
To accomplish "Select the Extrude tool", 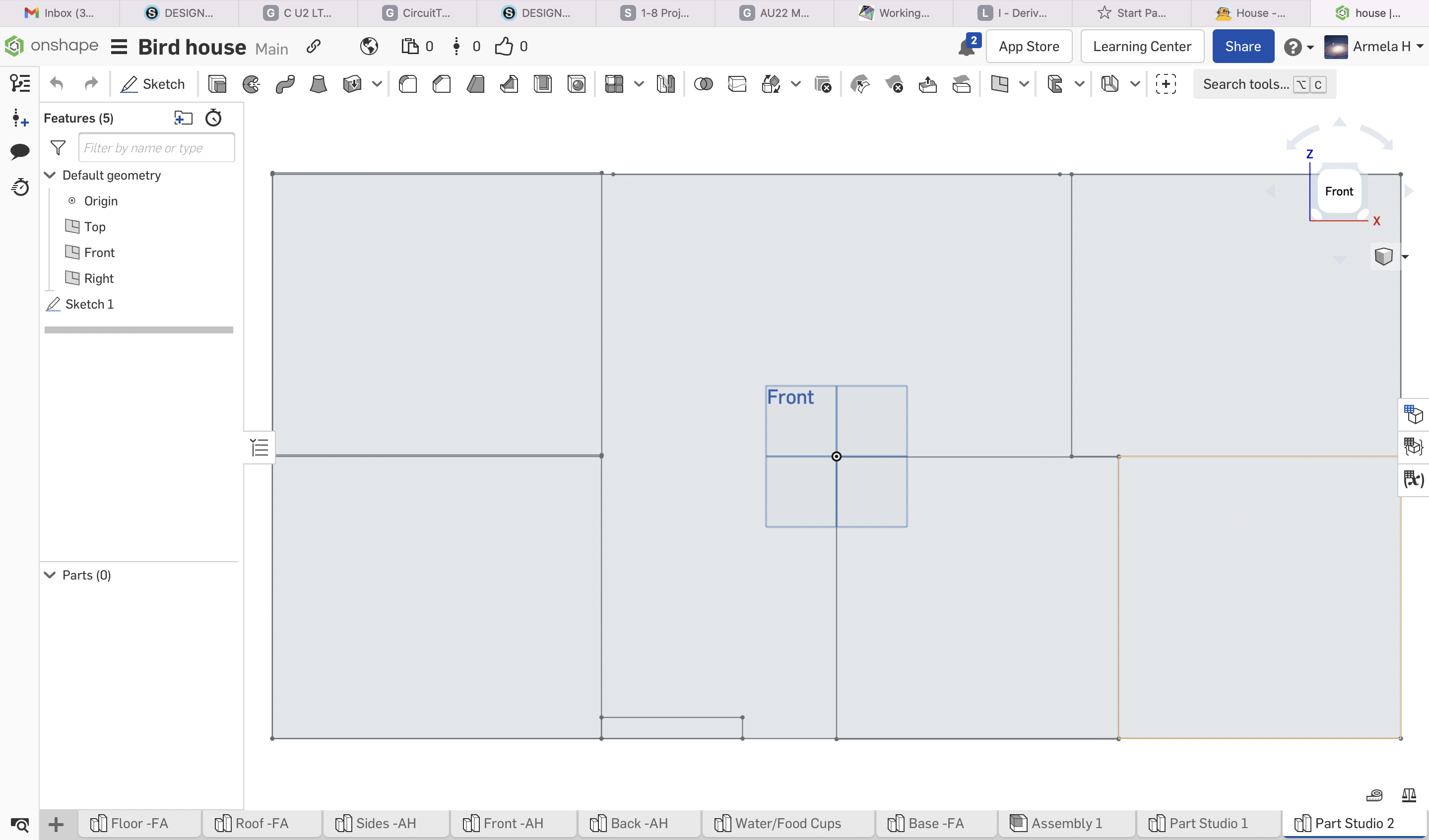I will coord(217,84).
